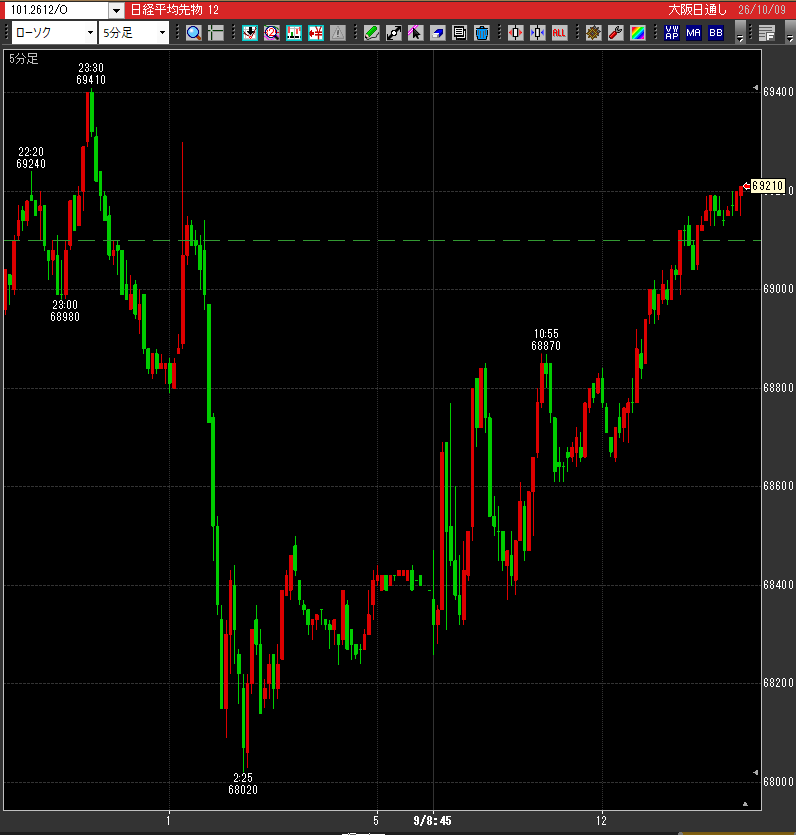
Task: Click the 68200 price axis label
Action: (778, 683)
